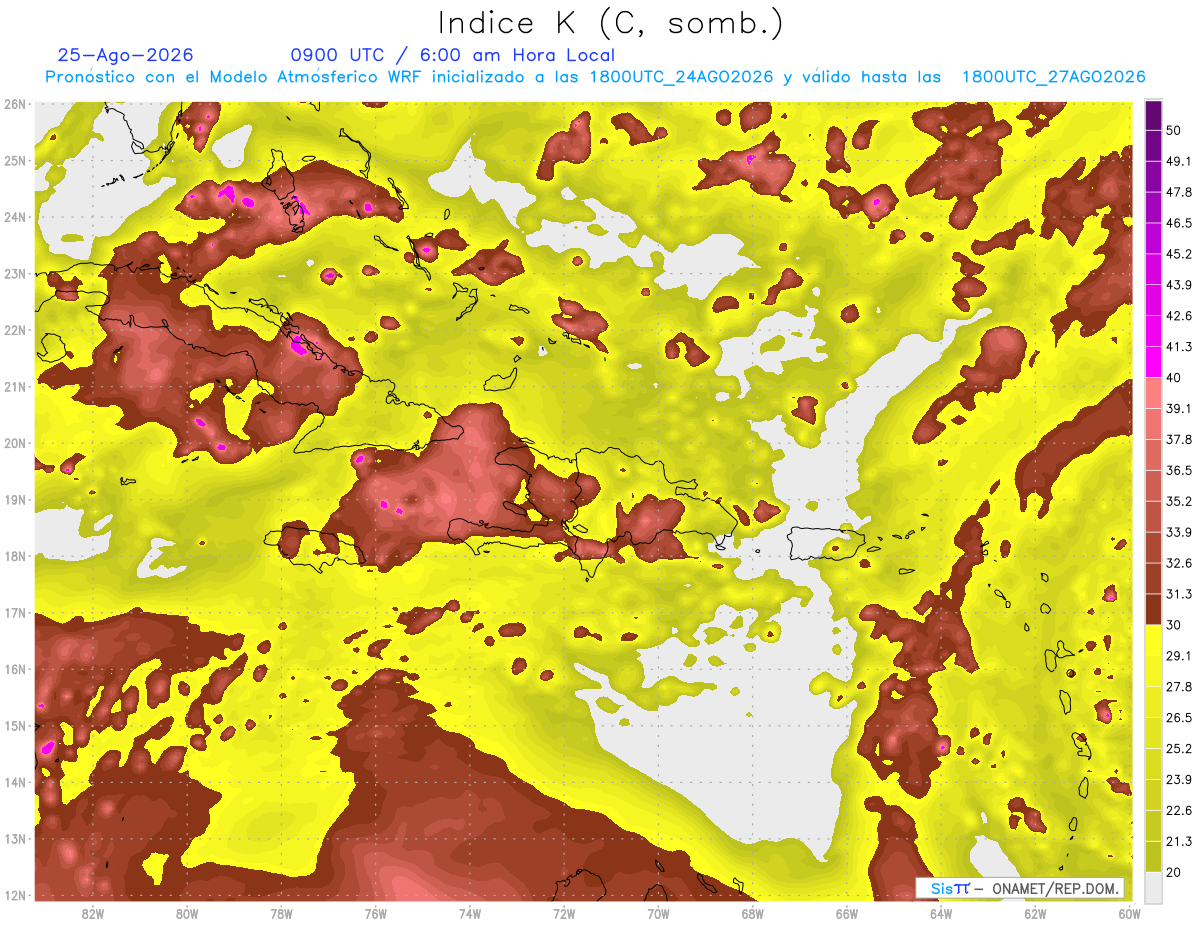Click the colorbar value "47.8"
The image size is (1200, 927).
[x=1178, y=192]
